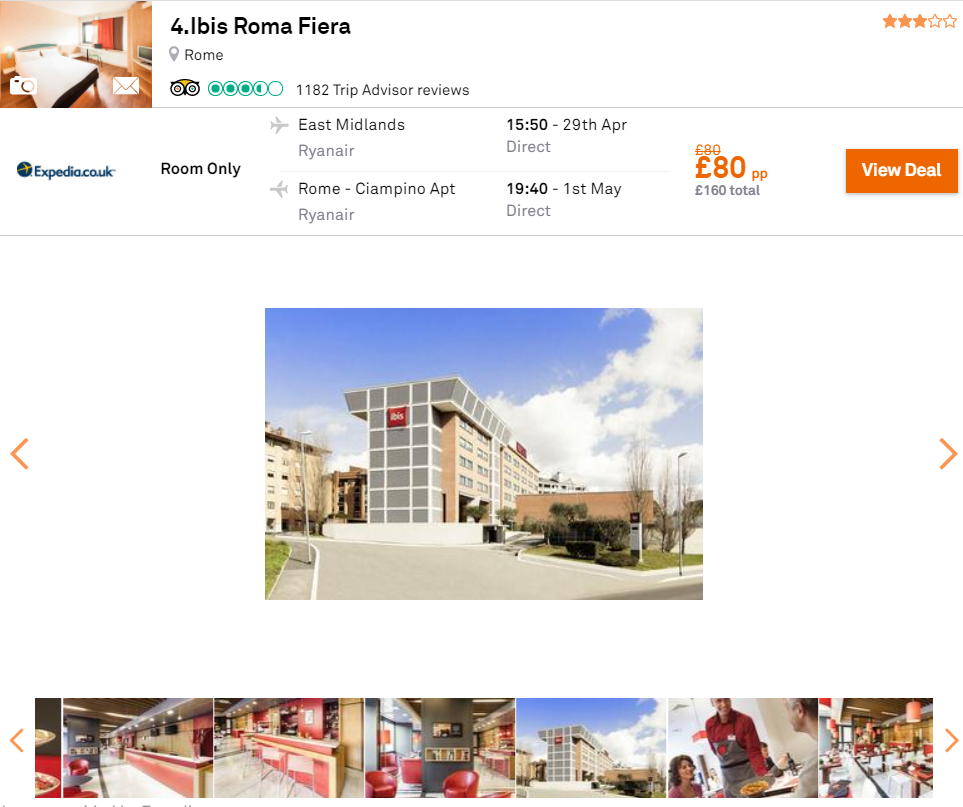Open 1182 Trip Advisor reviews link
The height and width of the screenshot is (807, 963).
pyautogui.click(x=383, y=90)
